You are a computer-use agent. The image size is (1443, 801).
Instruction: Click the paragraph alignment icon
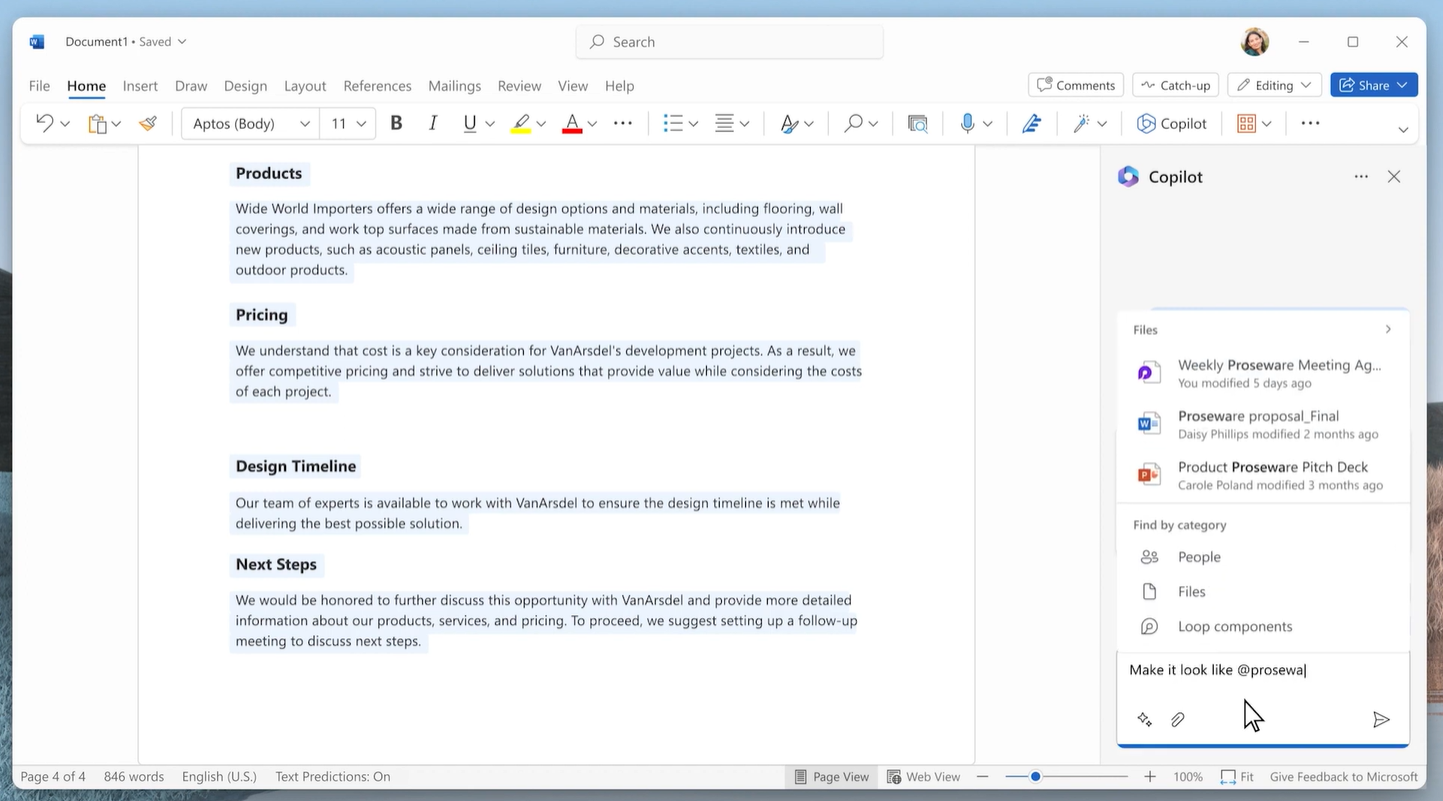click(x=725, y=123)
